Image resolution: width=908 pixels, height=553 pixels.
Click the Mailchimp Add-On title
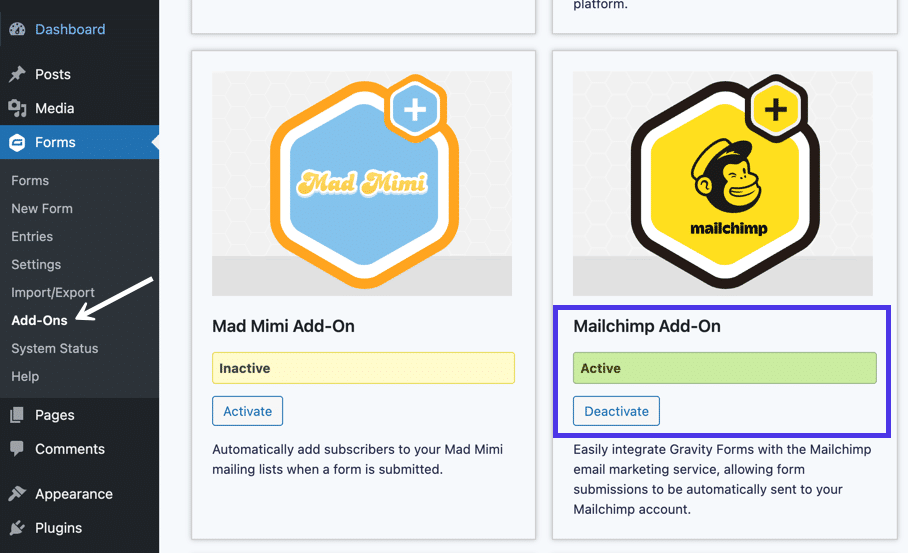tap(647, 326)
